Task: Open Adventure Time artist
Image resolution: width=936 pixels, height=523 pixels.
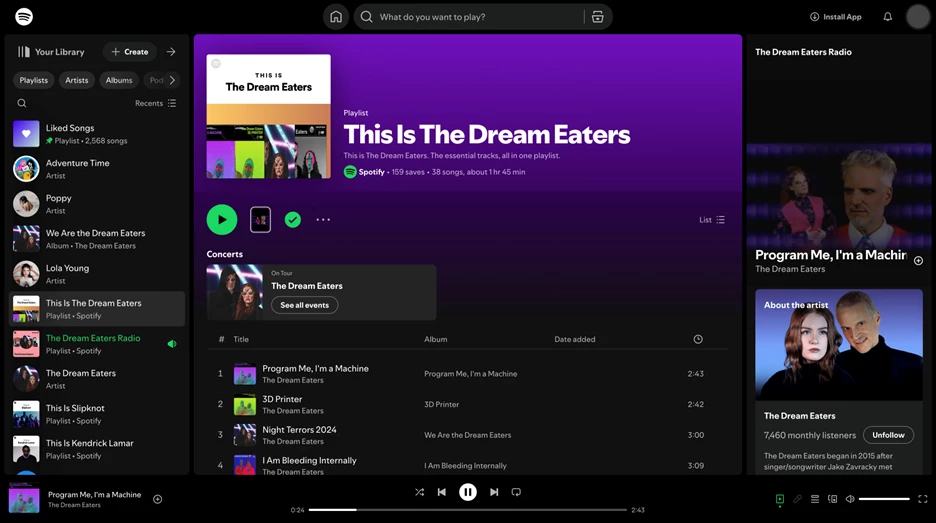Action: coord(97,169)
